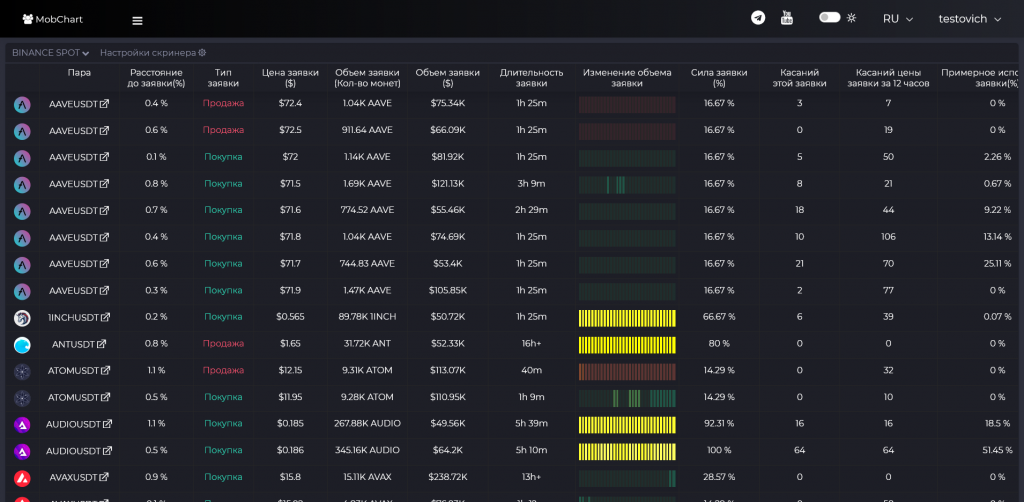Click the AVAX coin logo in the $15.8 row
The height and width of the screenshot is (502, 1024).
(x=22, y=478)
